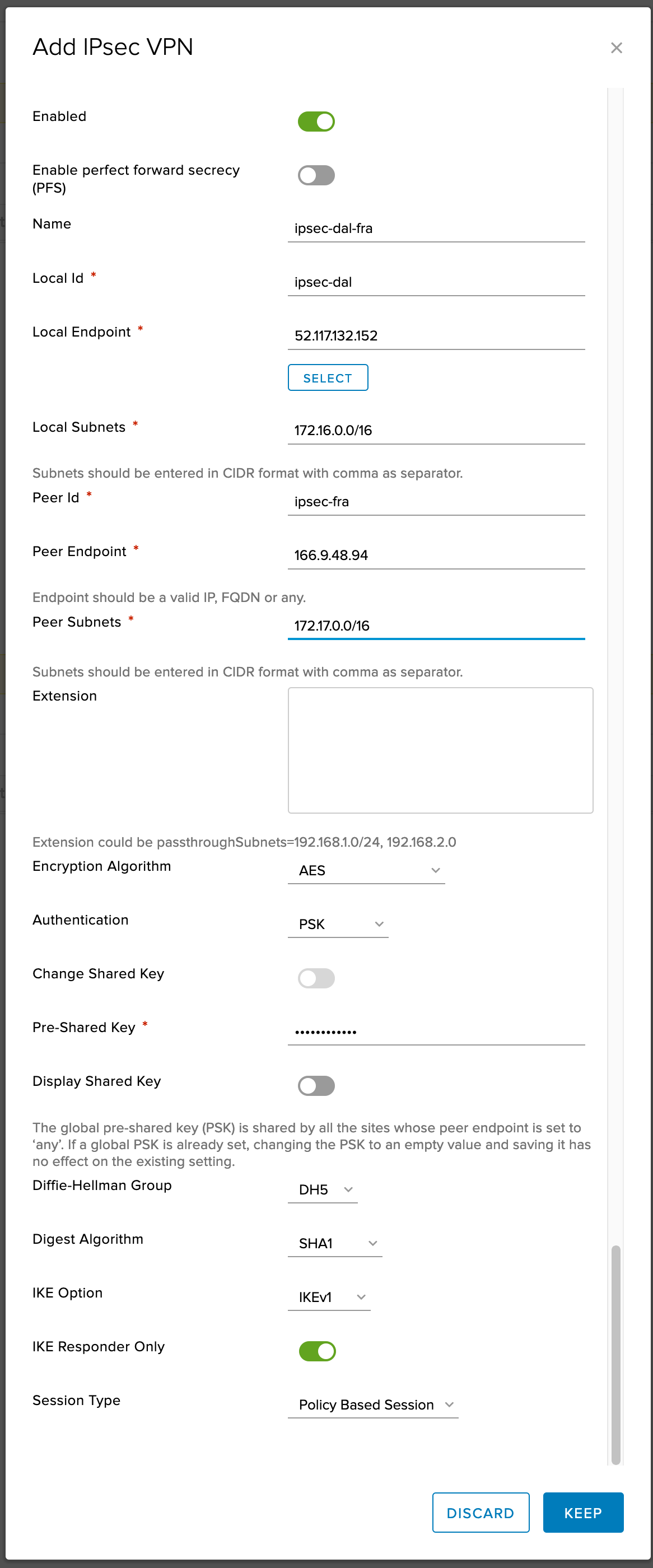Click inside the Extension text area
The image size is (653, 1568).
(440, 750)
